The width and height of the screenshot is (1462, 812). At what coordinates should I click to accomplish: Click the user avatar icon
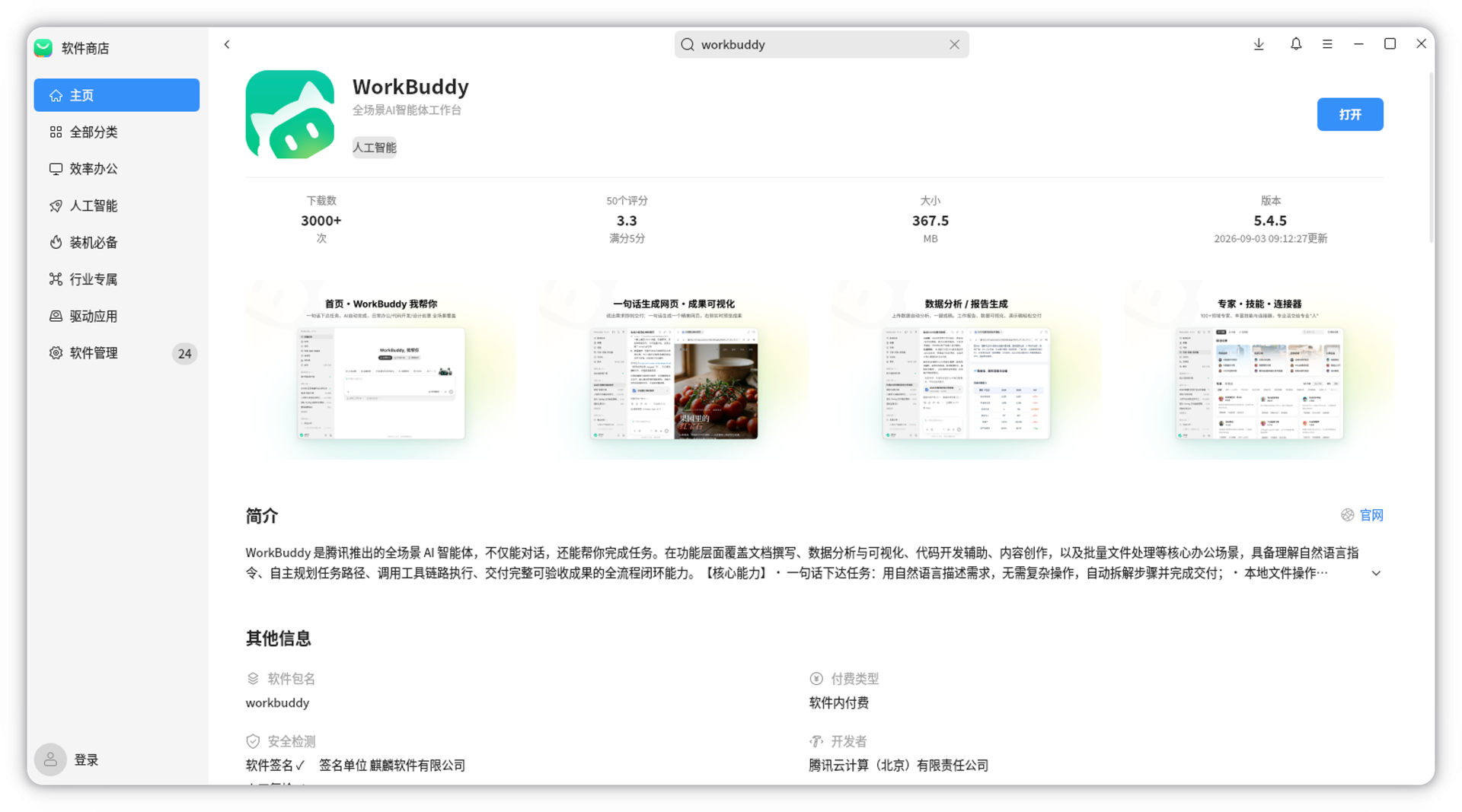(x=50, y=759)
